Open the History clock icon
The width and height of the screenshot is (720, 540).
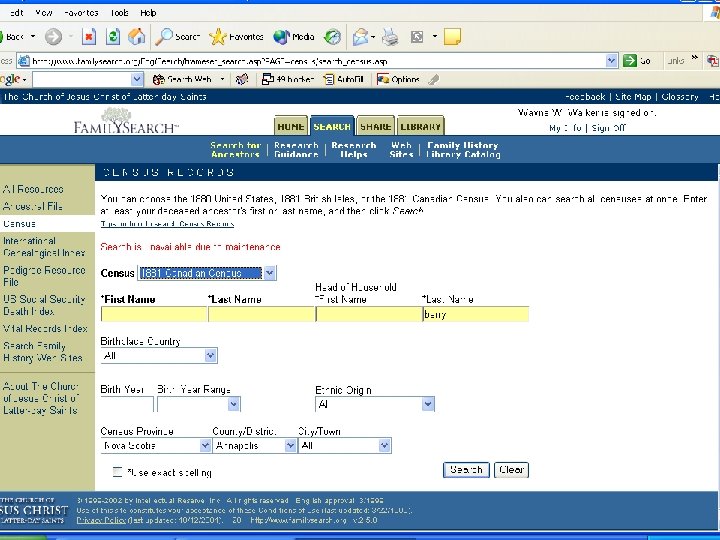coord(332,37)
